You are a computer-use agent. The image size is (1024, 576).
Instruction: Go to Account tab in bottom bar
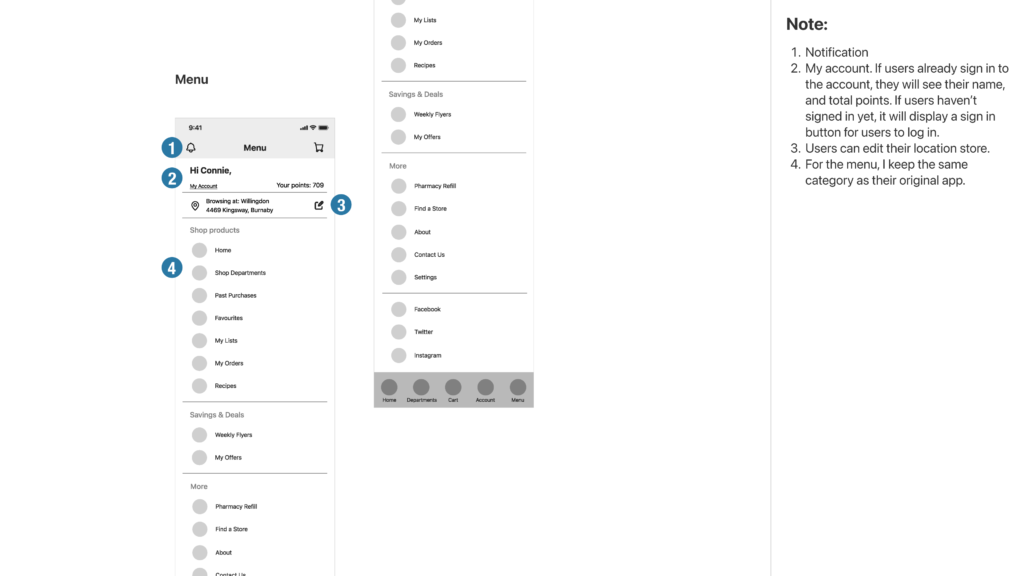click(x=485, y=389)
